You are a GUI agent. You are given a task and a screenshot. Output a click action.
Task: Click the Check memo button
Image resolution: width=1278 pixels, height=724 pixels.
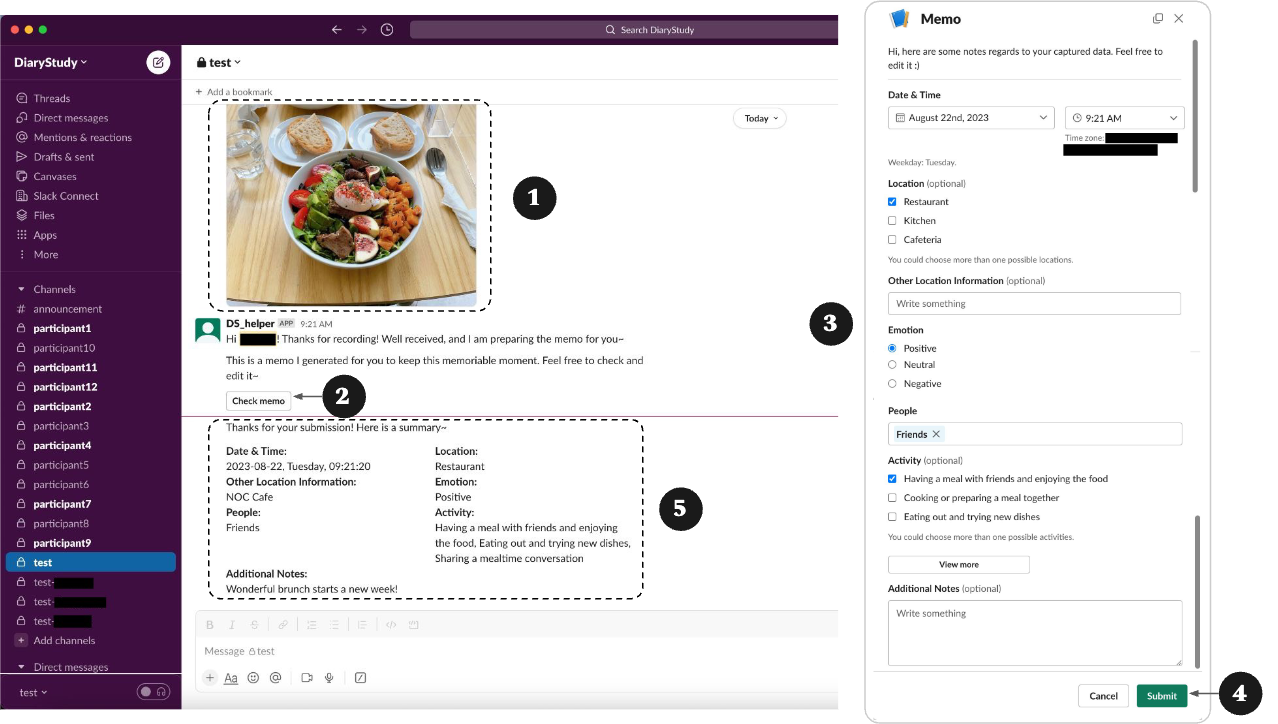258,401
